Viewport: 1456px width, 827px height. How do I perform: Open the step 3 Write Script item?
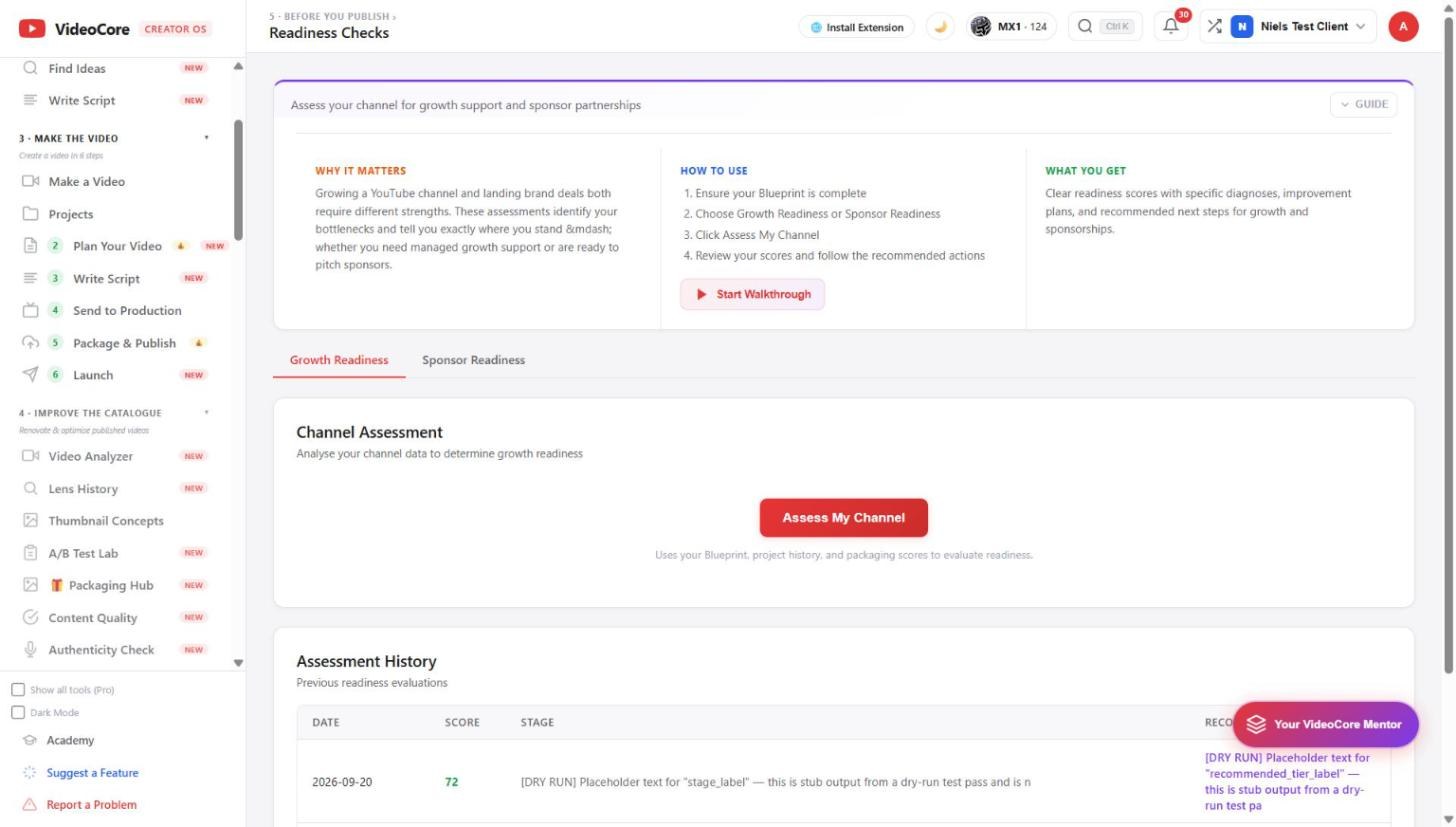coord(106,278)
